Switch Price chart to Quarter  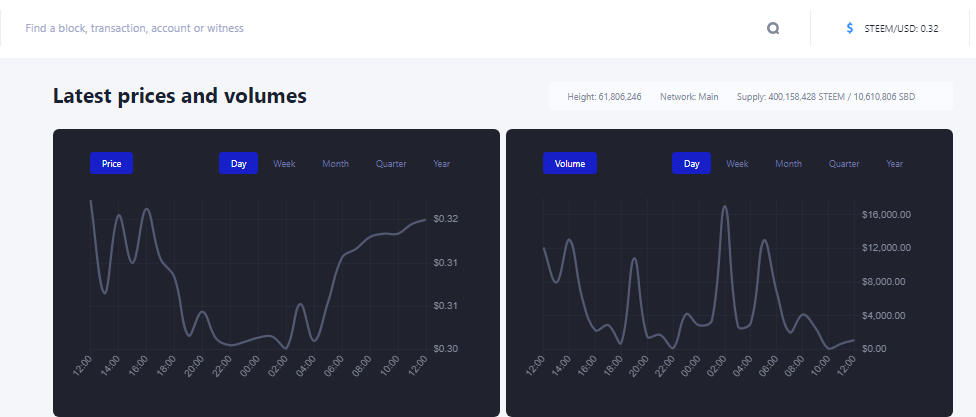pos(391,164)
